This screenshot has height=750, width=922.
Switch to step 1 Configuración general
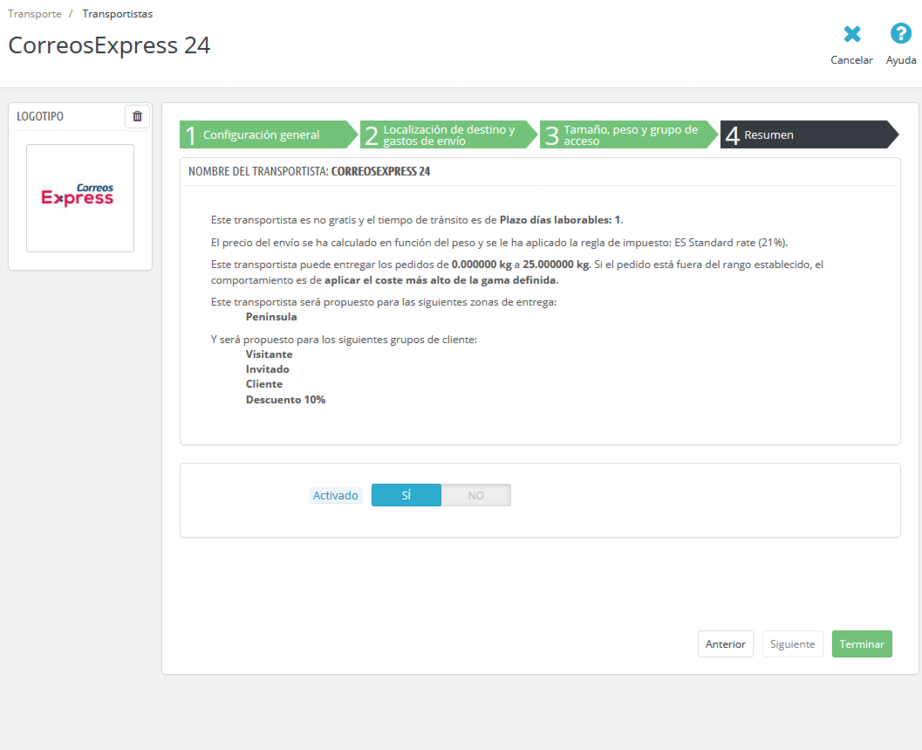265,134
